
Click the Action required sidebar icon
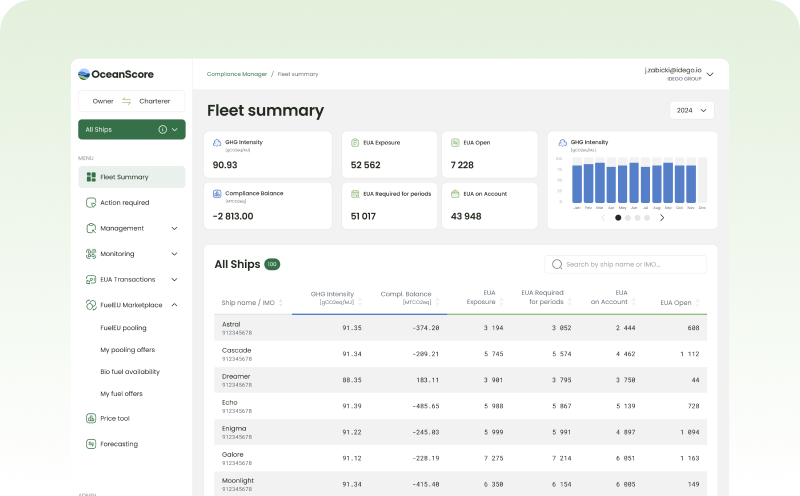tap(91, 203)
